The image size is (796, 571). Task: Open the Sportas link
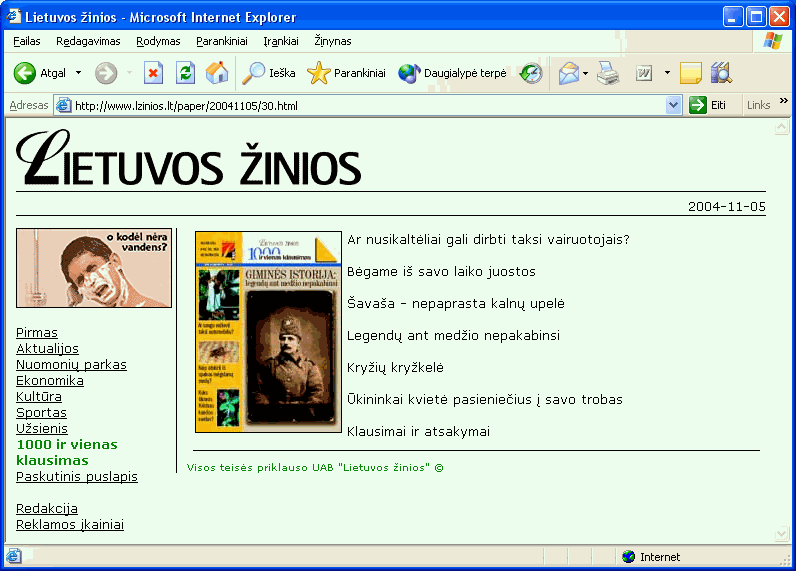point(42,413)
